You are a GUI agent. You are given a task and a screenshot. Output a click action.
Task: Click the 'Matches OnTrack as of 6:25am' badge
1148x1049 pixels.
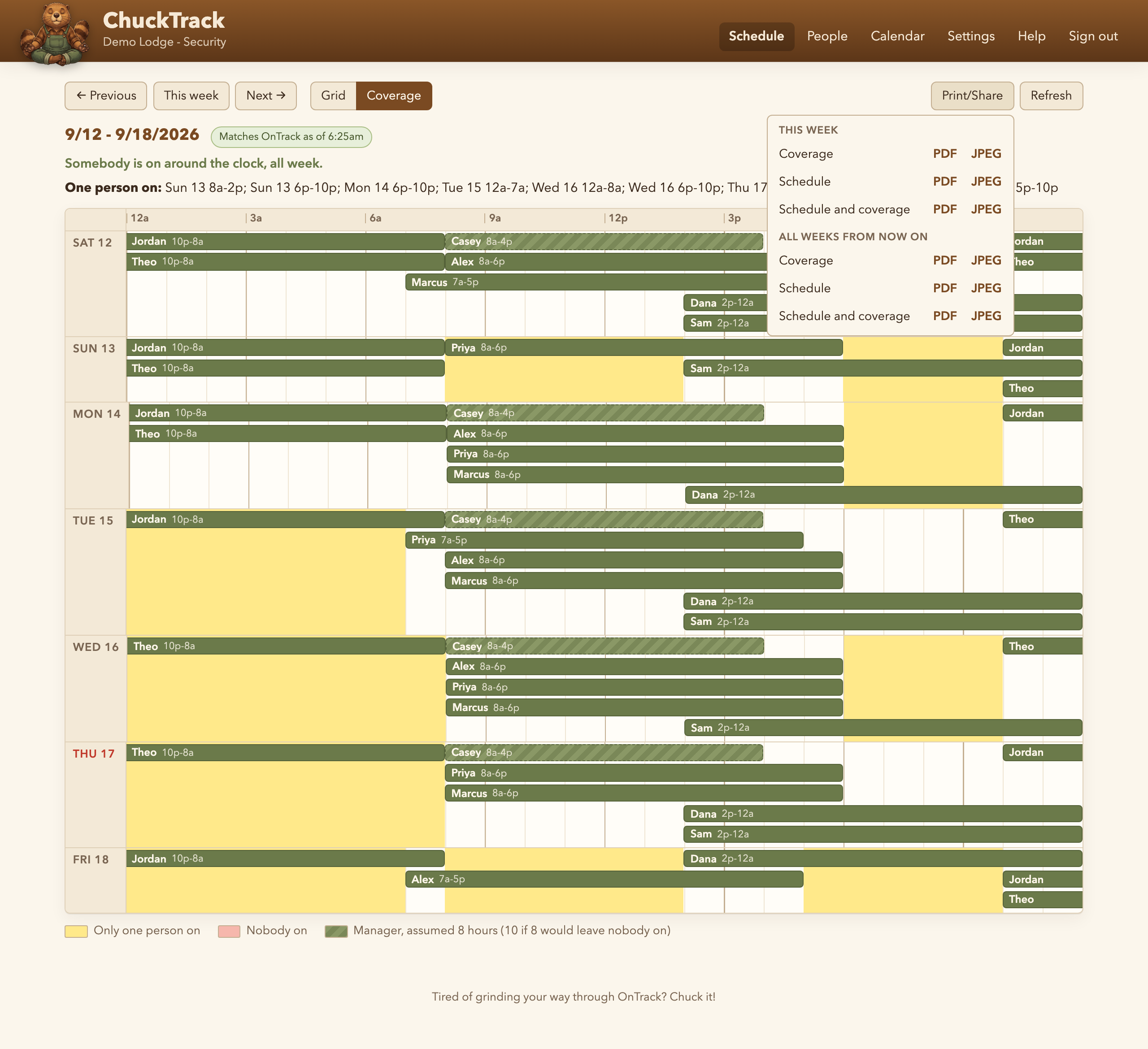(291, 137)
